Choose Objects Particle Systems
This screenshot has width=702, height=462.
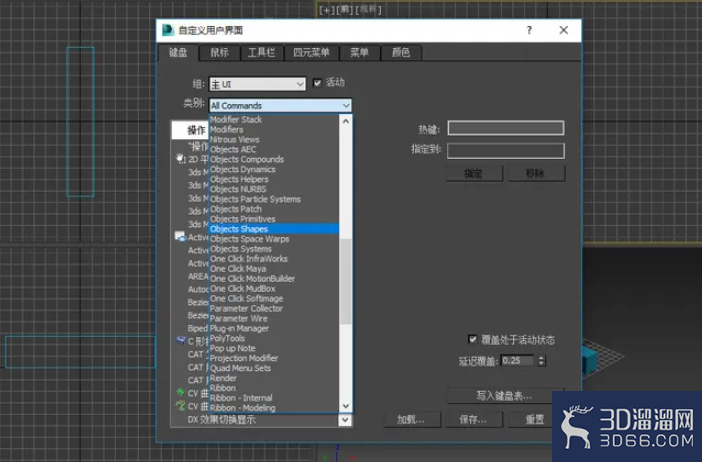pos(255,199)
